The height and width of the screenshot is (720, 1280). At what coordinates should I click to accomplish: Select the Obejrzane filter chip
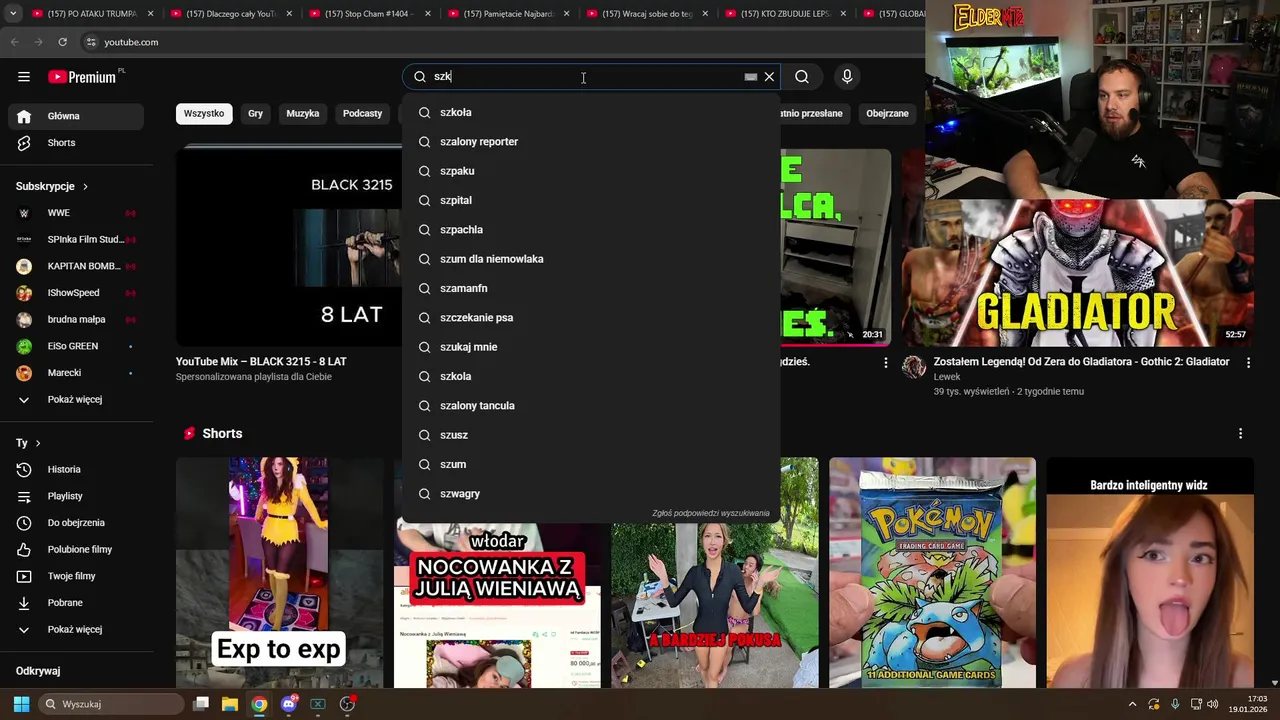[x=887, y=113]
